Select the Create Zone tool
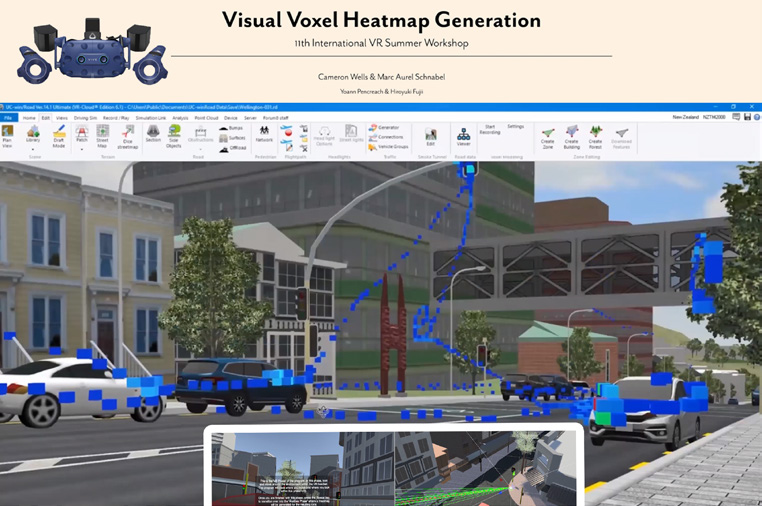 pos(548,137)
